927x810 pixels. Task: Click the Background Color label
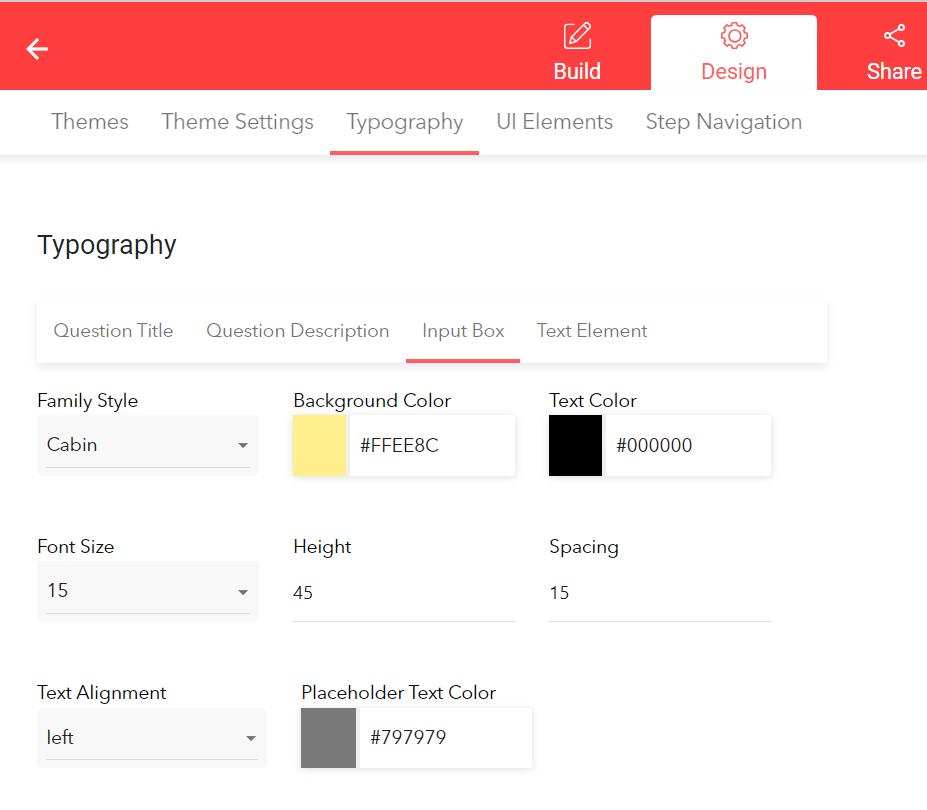(x=372, y=401)
